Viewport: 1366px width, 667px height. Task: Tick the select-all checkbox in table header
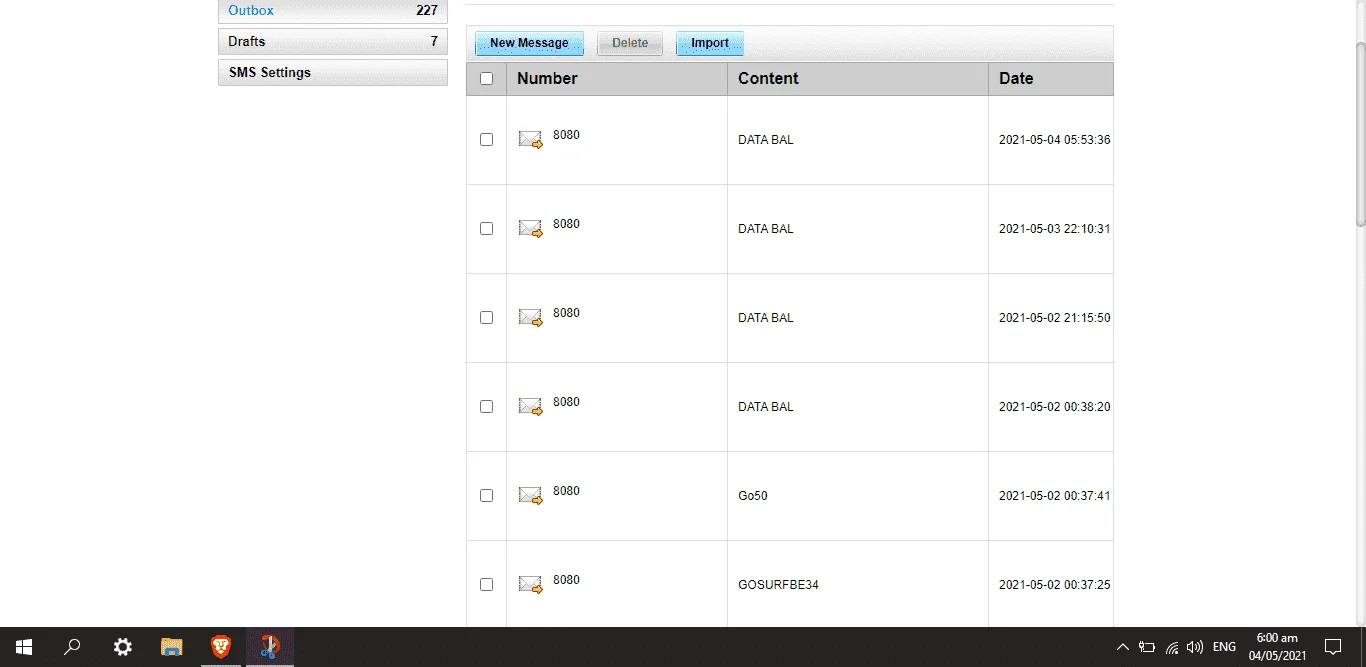click(487, 79)
